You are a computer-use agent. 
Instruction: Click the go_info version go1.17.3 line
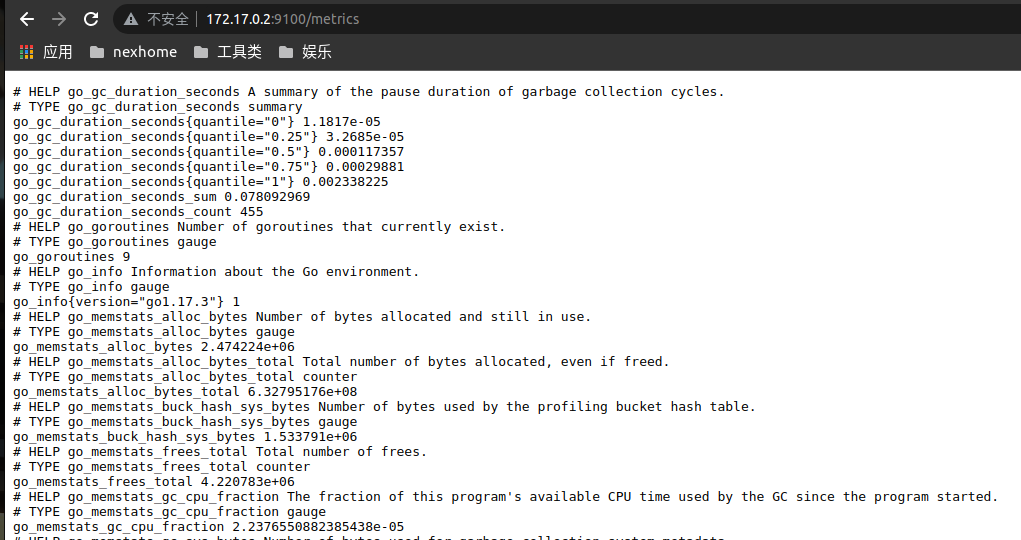tap(126, 302)
